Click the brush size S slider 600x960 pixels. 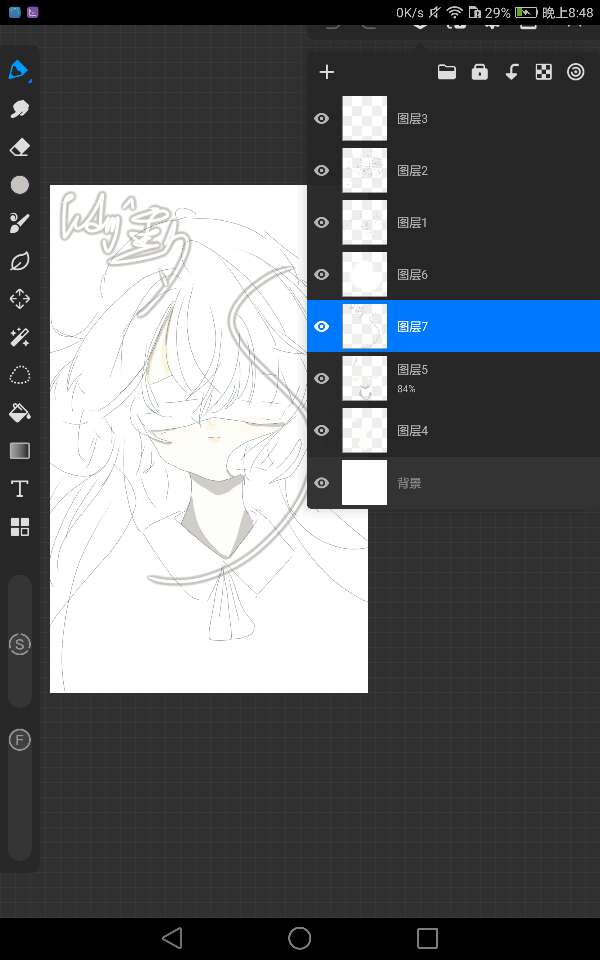click(19, 643)
